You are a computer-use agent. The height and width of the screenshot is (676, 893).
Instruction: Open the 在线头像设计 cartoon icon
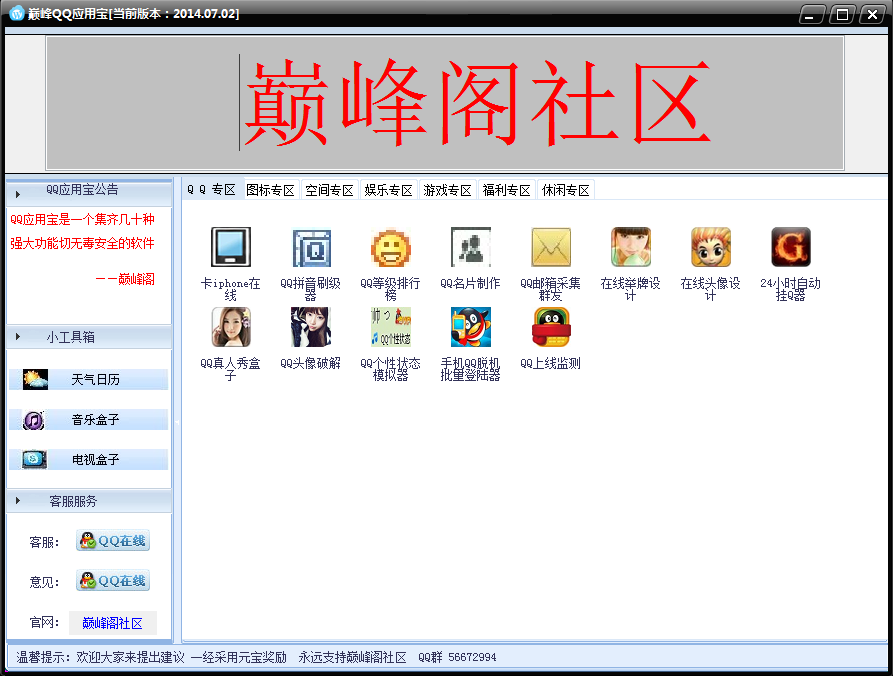pyautogui.click(x=711, y=247)
